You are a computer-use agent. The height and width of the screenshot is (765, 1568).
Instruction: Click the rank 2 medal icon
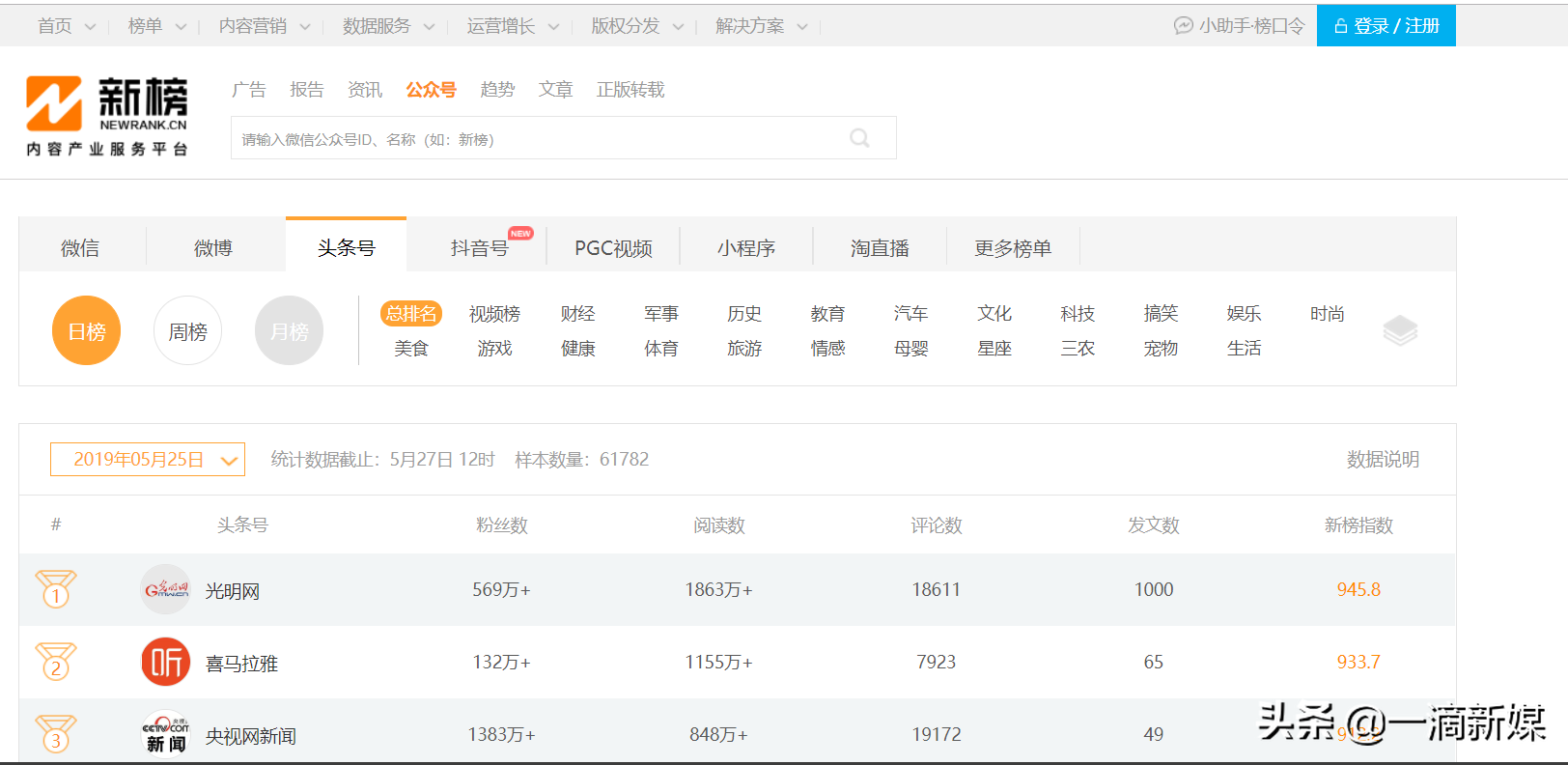point(56,662)
